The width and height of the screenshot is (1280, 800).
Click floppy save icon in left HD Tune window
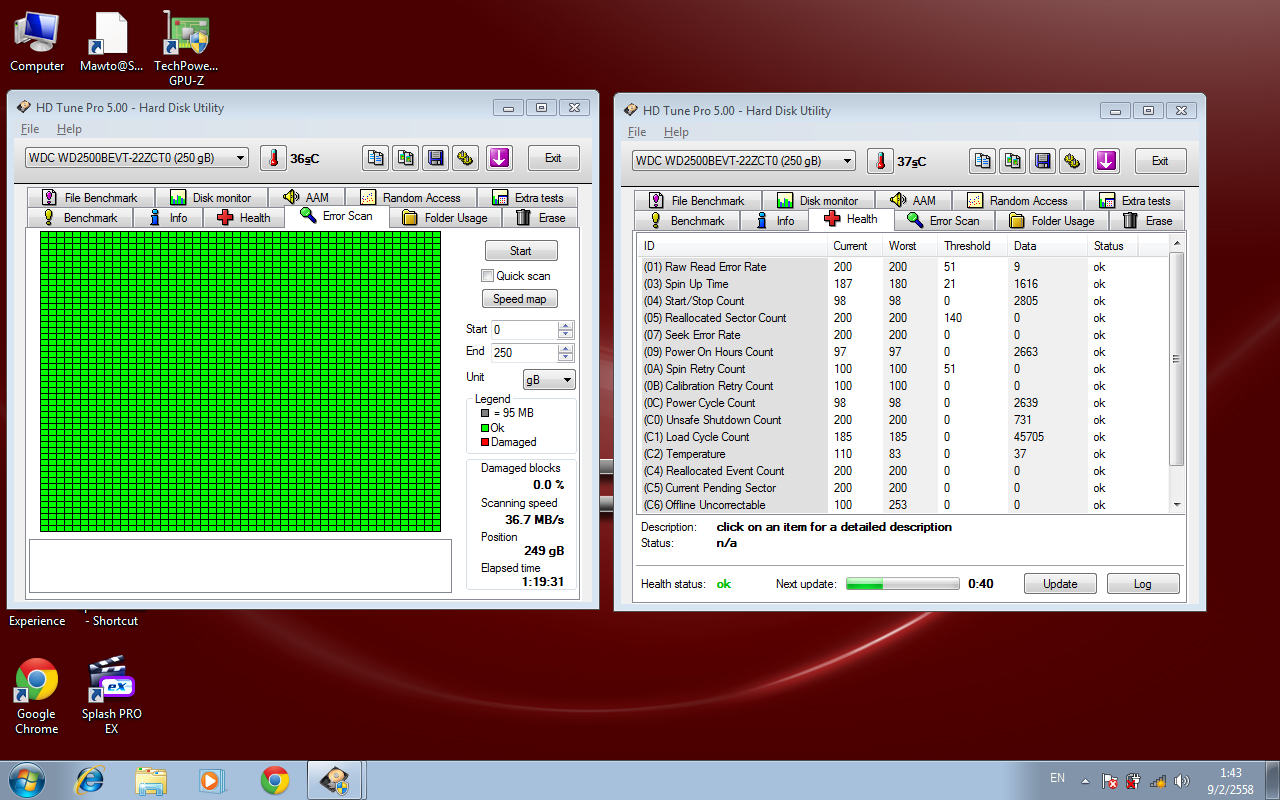point(435,158)
